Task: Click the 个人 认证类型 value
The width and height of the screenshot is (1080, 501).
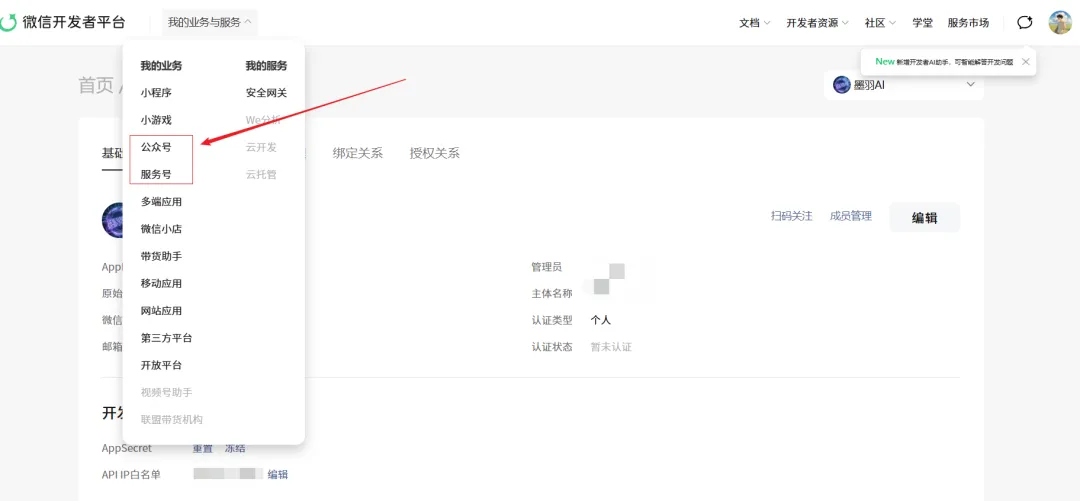Action: (x=601, y=320)
